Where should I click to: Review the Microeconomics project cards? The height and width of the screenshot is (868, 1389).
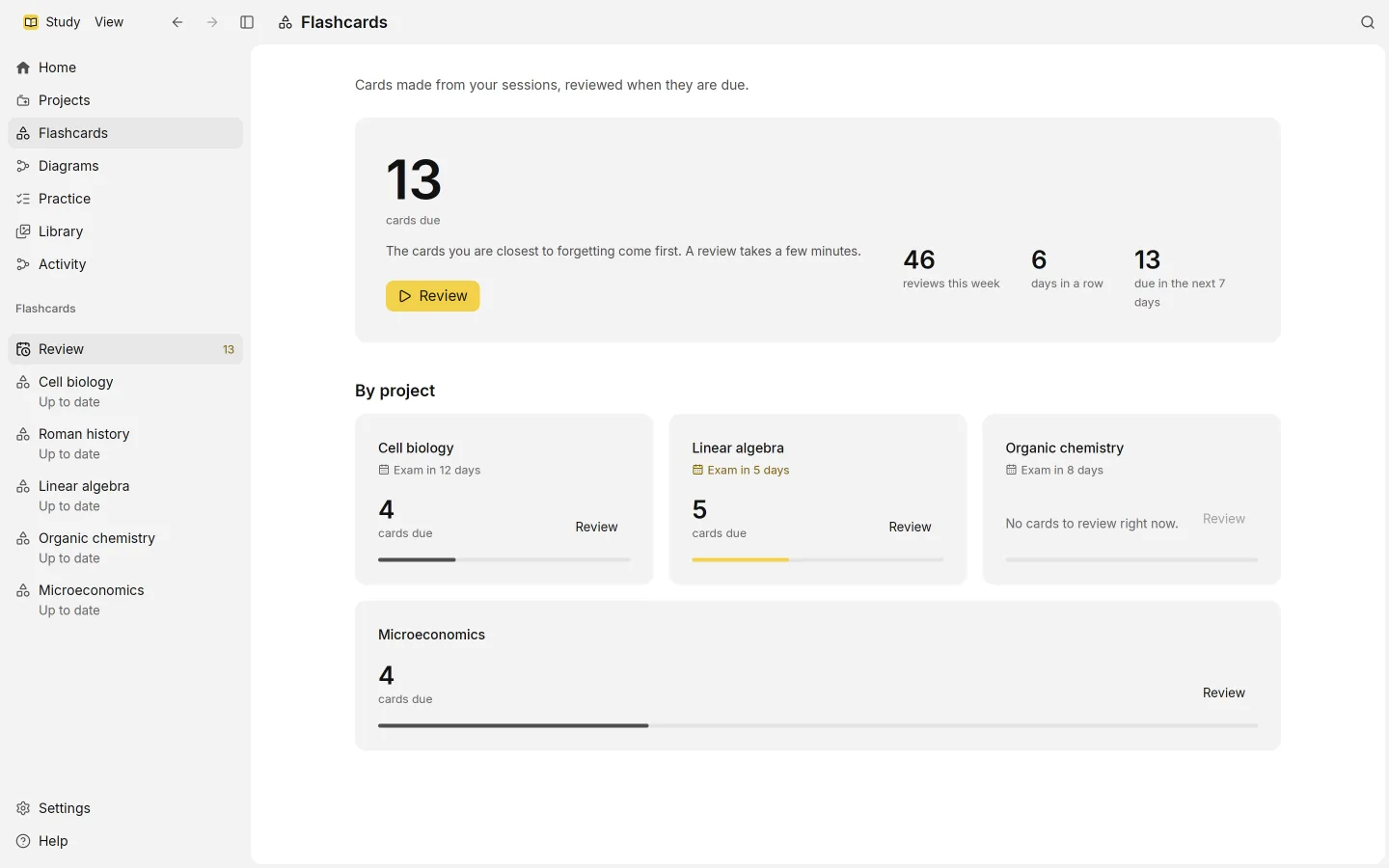coord(1224,692)
